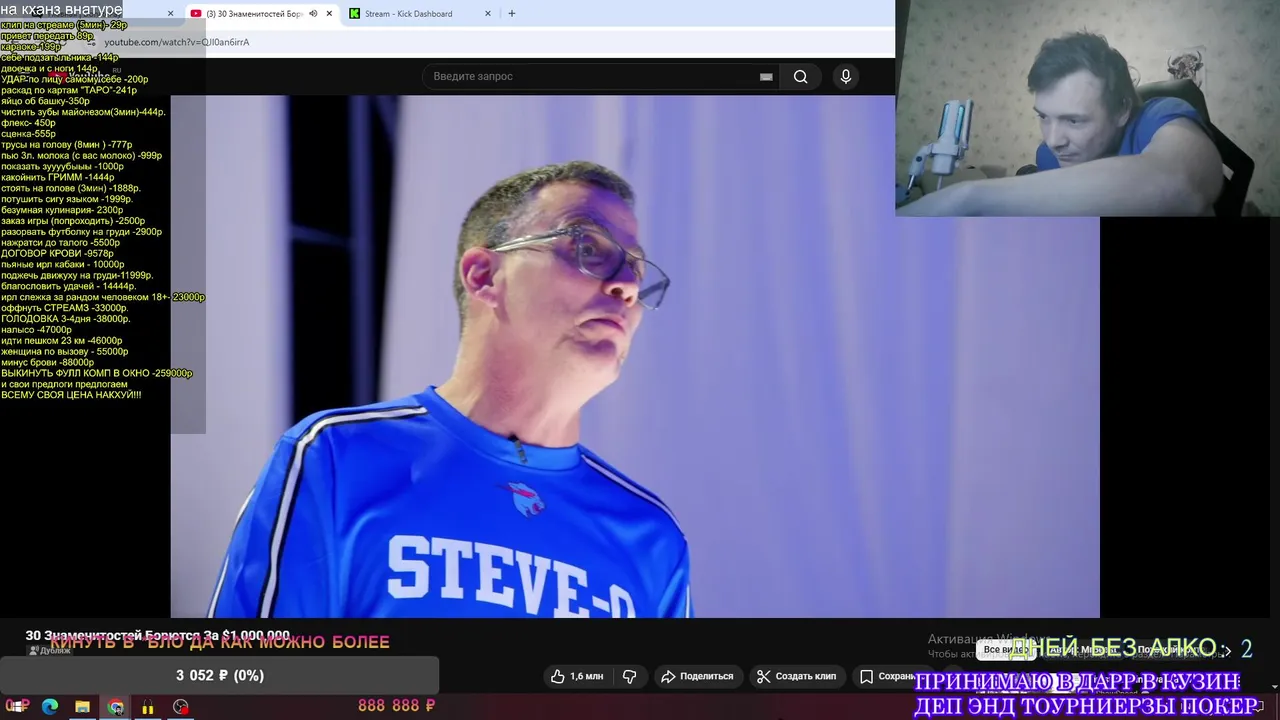
Task: Dislike the video with thumbs-down icon
Action: [x=629, y=676]
